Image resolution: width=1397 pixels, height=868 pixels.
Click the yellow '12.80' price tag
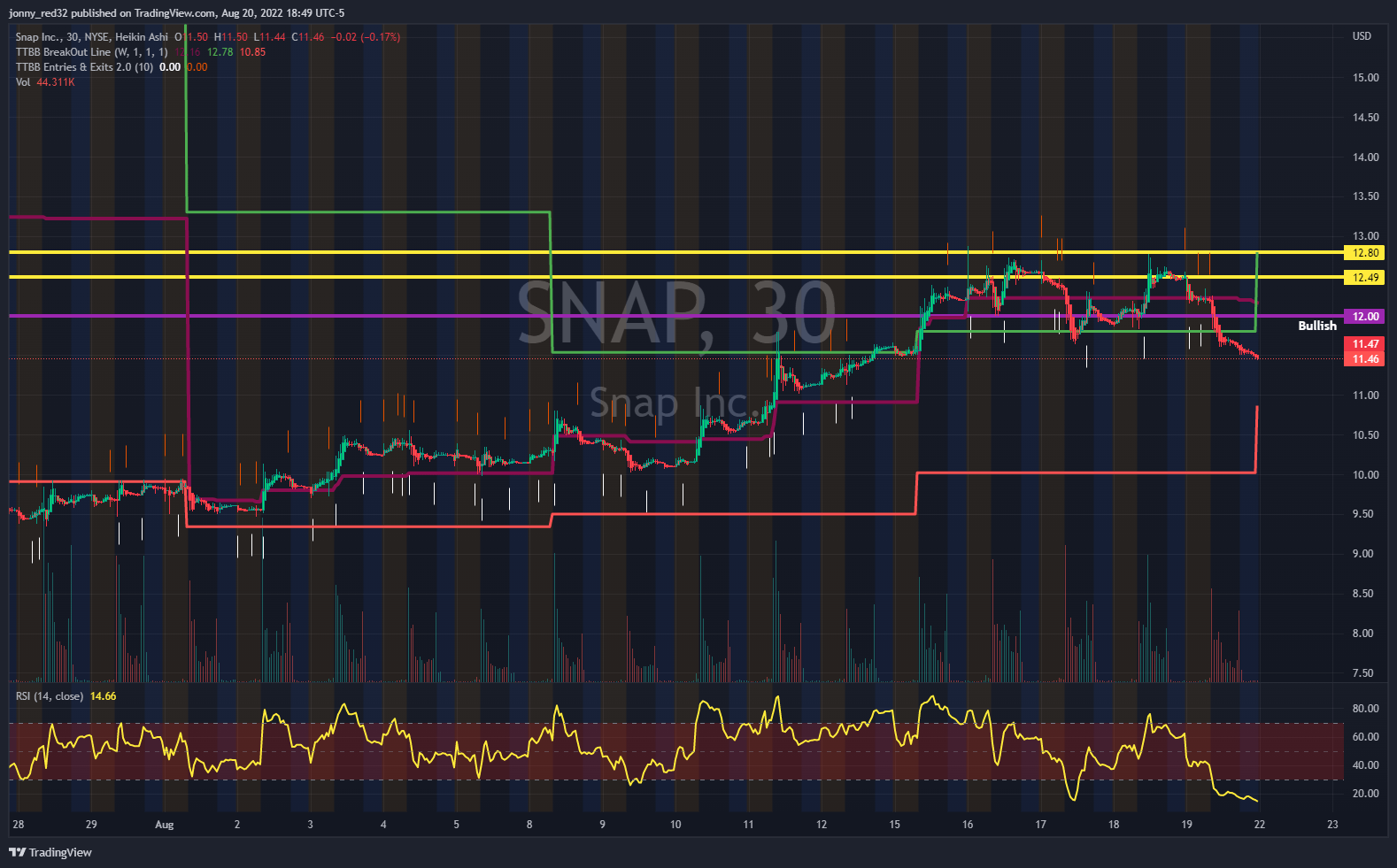[1365, 253]
